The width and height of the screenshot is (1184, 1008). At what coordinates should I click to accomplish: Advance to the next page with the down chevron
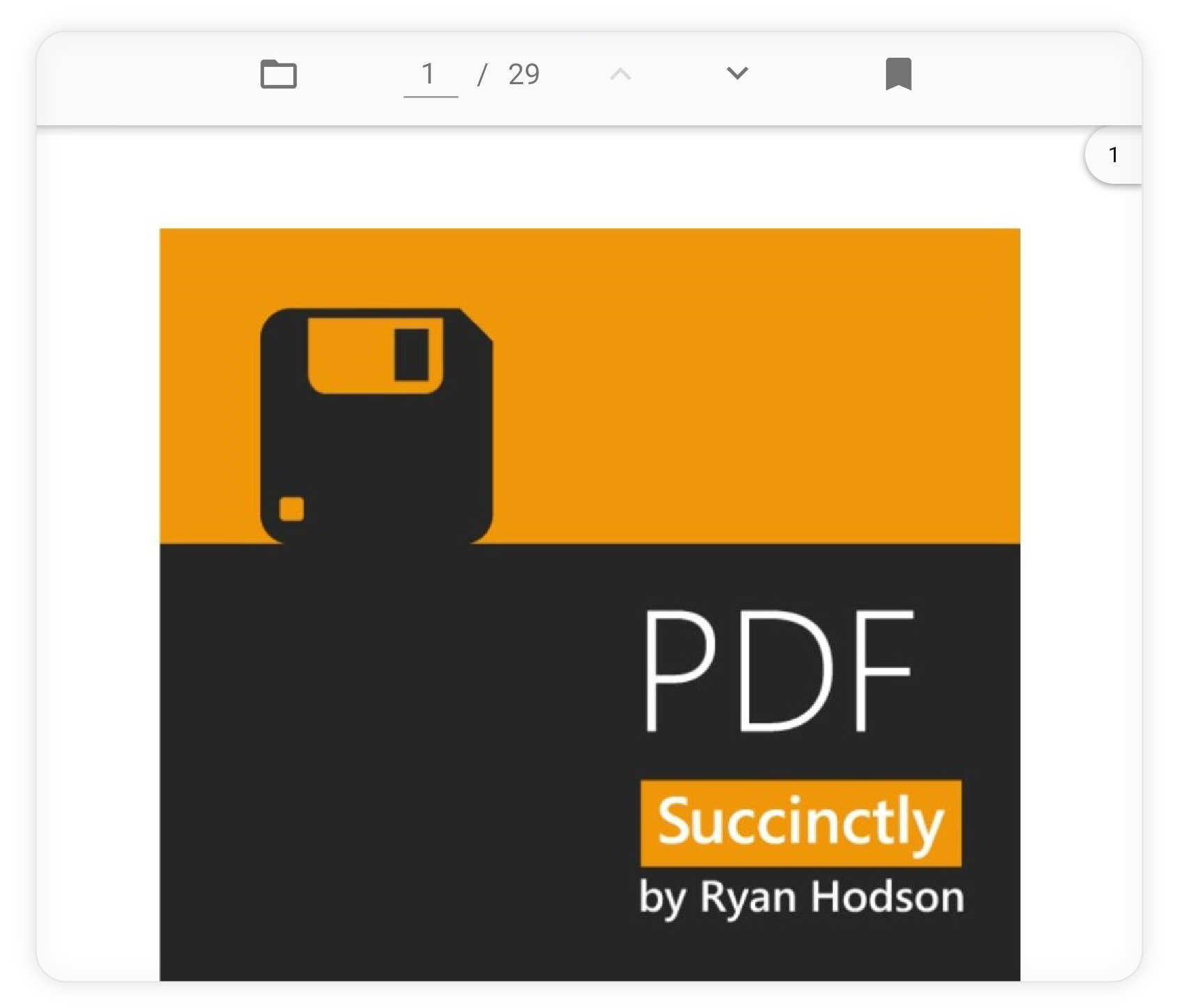point(736,73)
